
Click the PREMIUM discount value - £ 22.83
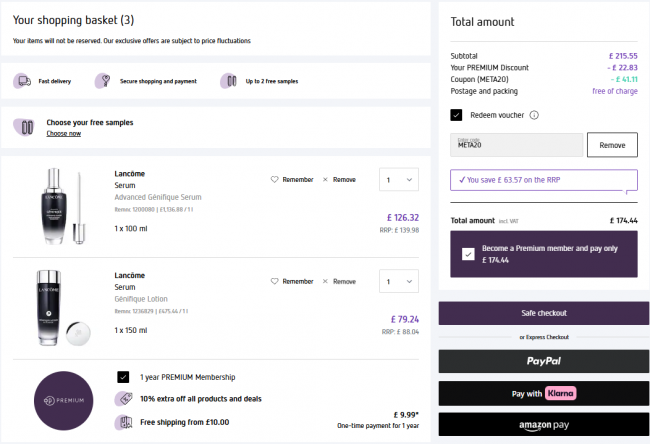(x=623, y=68)
